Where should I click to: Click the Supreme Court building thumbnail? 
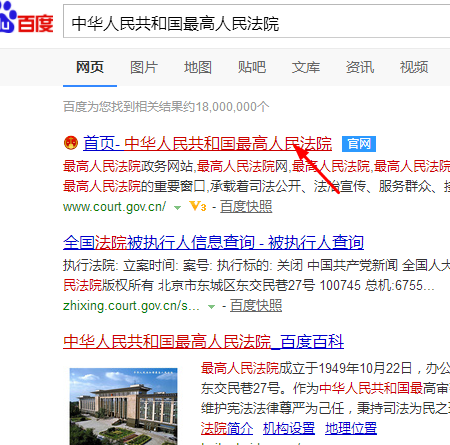click(x=123, y=406)
